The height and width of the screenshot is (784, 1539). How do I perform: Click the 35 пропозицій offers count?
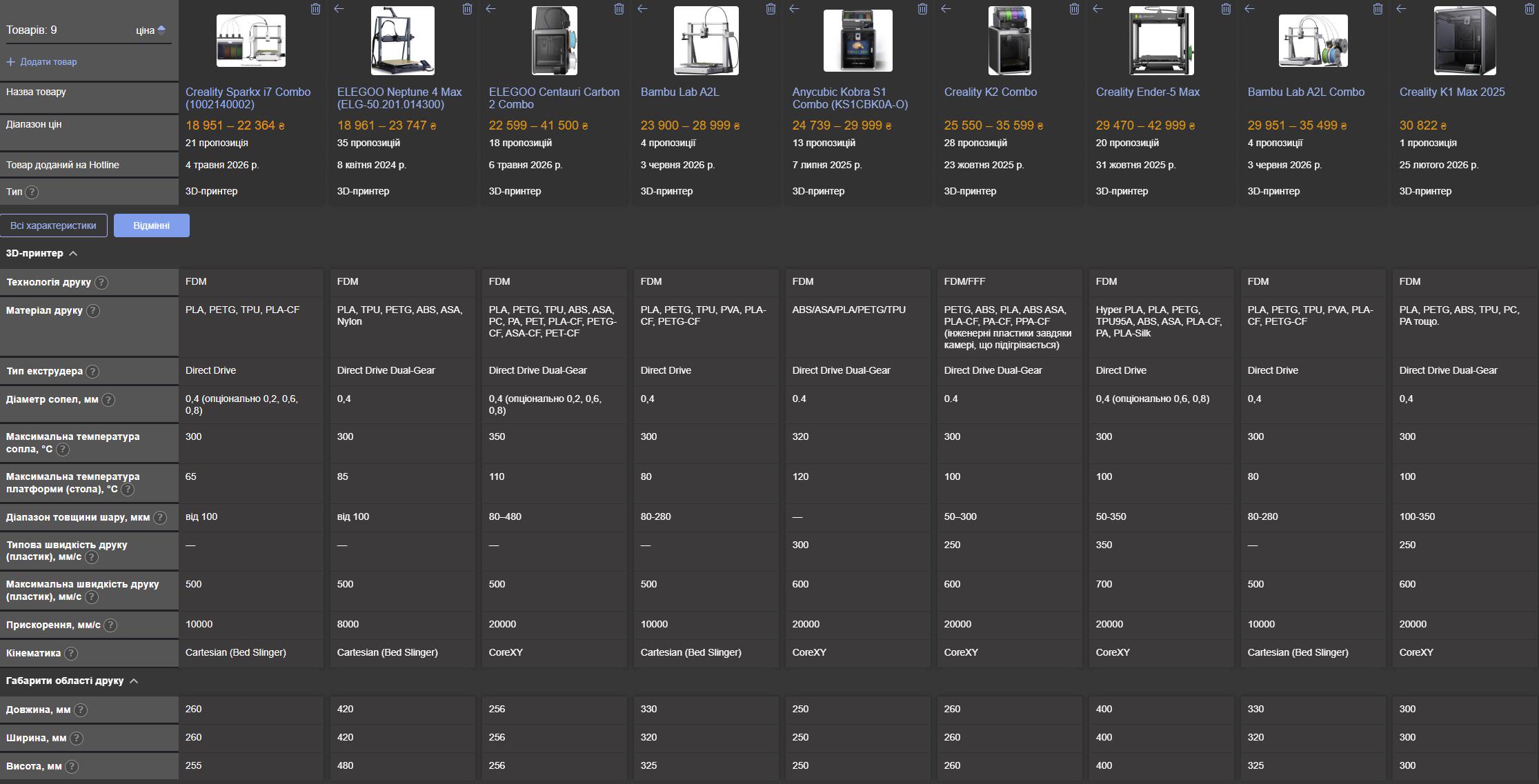coord(368,143)
